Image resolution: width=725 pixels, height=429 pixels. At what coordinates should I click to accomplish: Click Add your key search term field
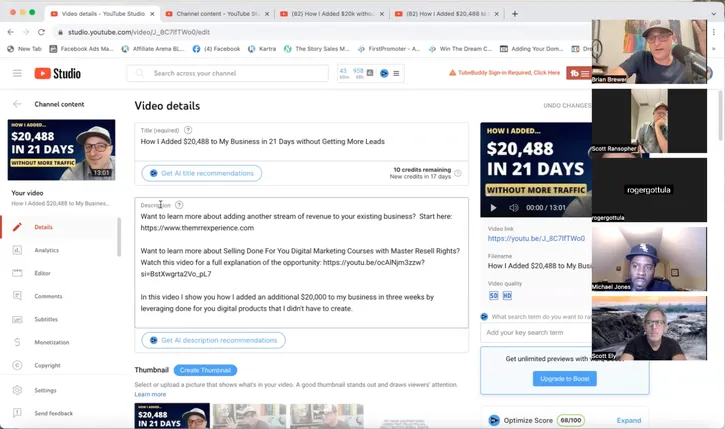click(536, 332)
